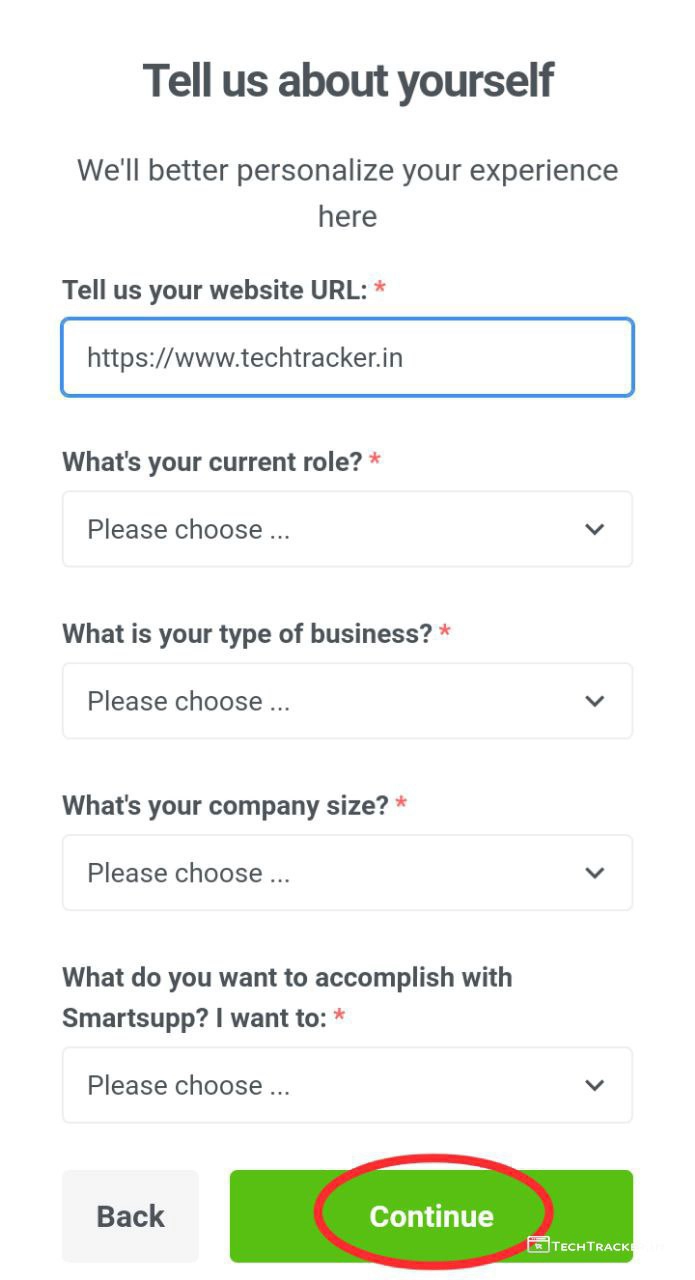Click the 'What is your type of business?' label
Screen dimensions: 695x1280
(x=247, y=634)
